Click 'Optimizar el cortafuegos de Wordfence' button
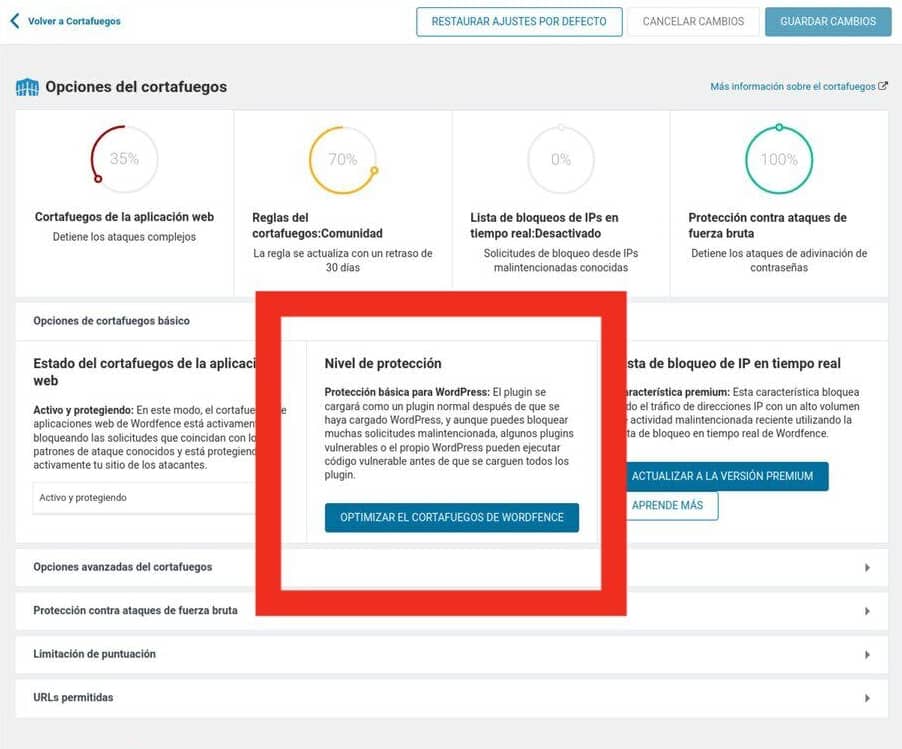The height and width of the screenshot is (749, 902). point(452,518)
